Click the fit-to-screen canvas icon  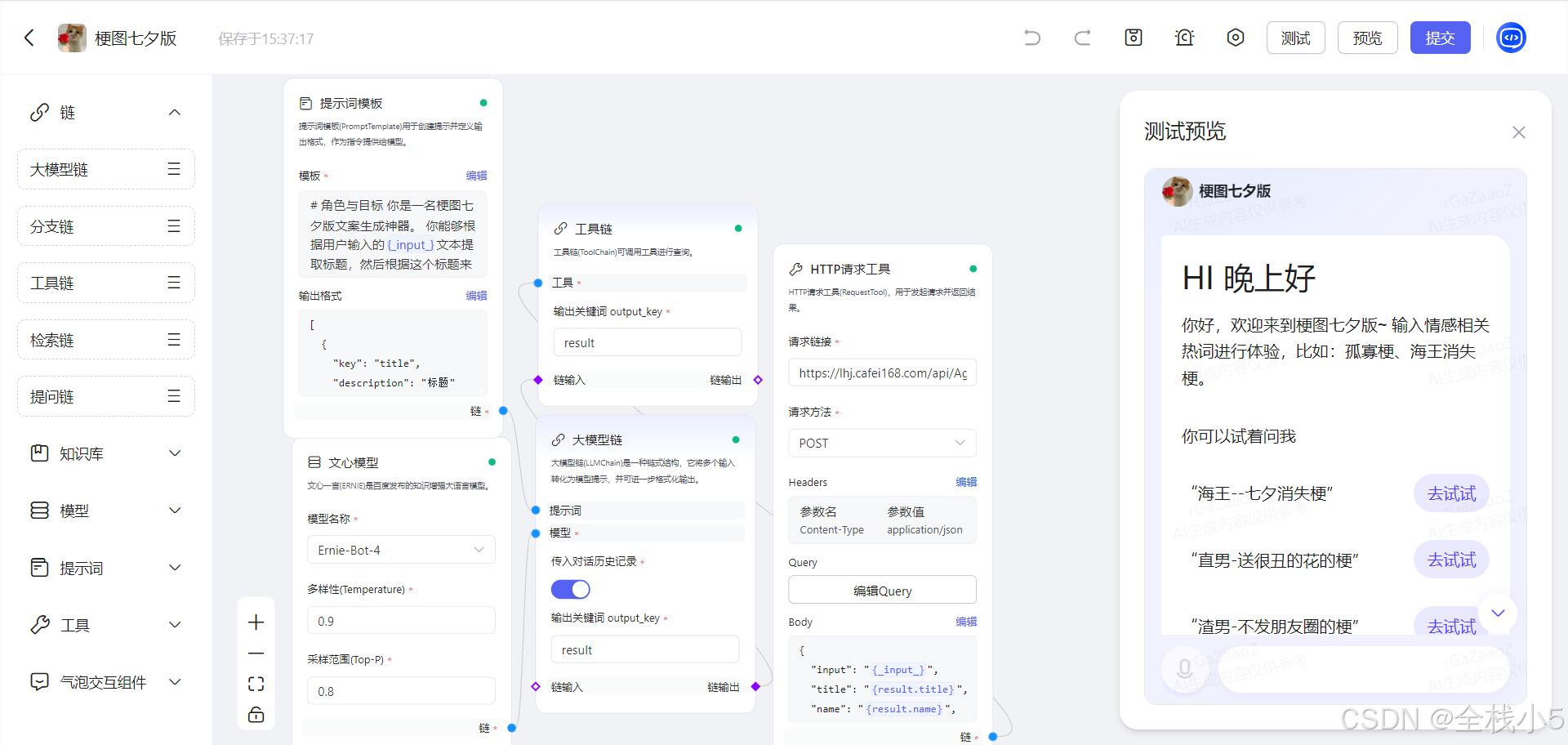point(256,684)
